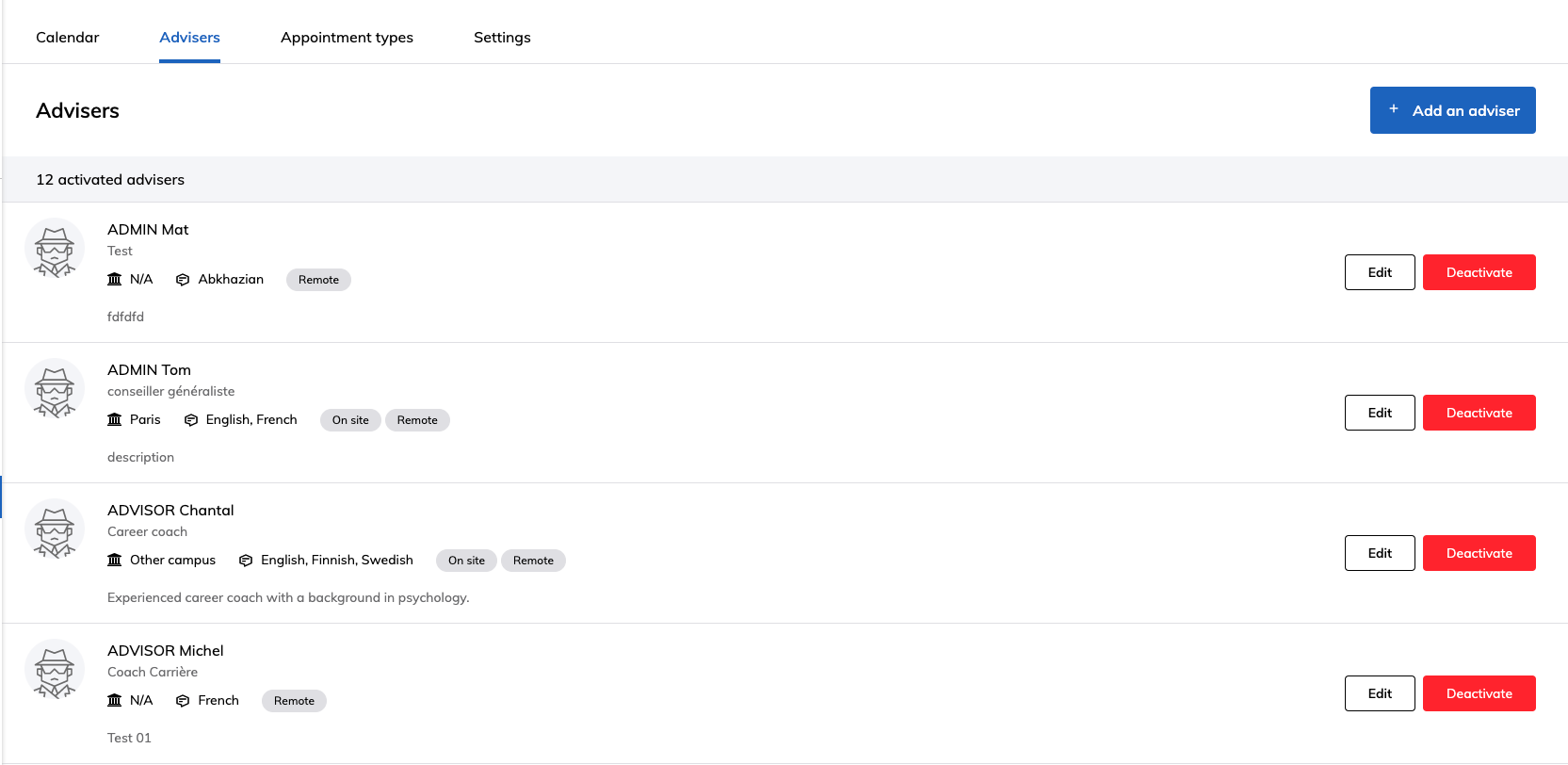Click the 'fdfdfd' description text

point(125,317)
